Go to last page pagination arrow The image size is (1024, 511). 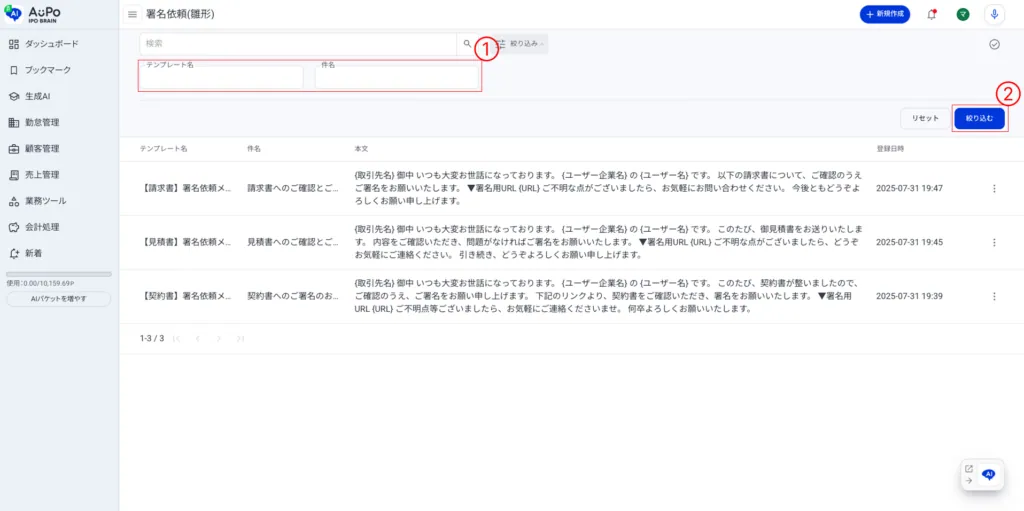pyautogui.click(x=240, y=338)
